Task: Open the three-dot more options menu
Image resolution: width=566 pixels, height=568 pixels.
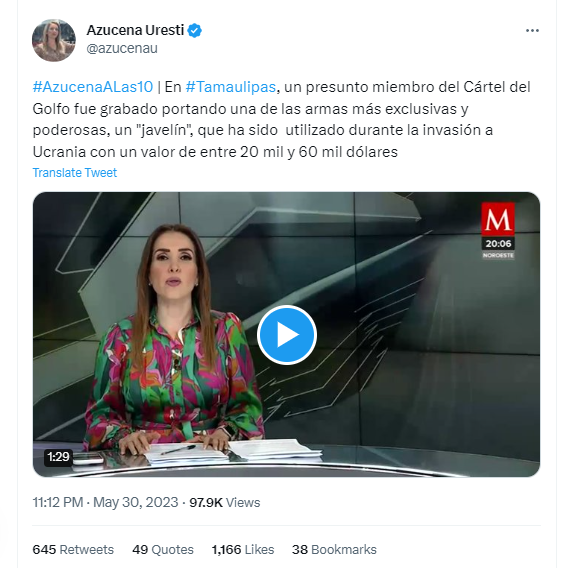Action: pyautogui.click(x=532, y=31)
